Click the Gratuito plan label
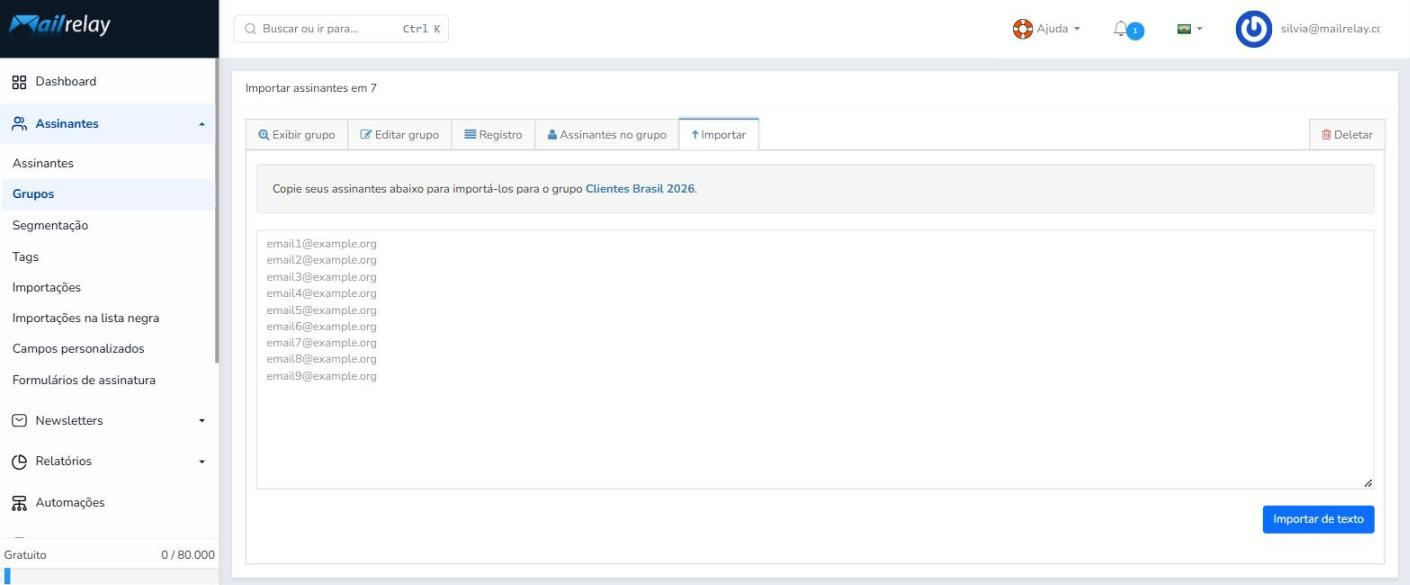 click(x=25, y=554)
